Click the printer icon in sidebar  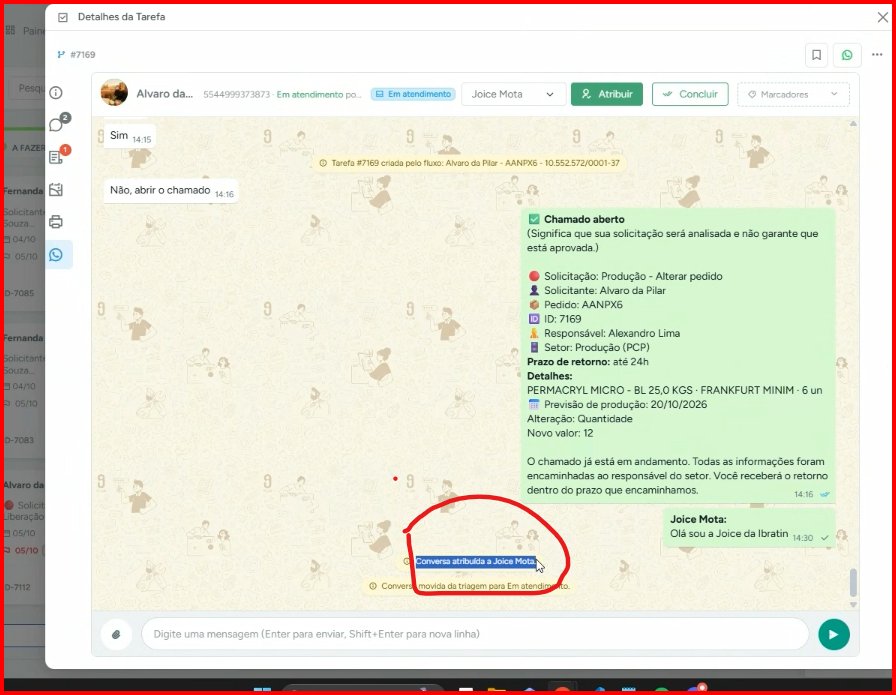pos(56,222)
